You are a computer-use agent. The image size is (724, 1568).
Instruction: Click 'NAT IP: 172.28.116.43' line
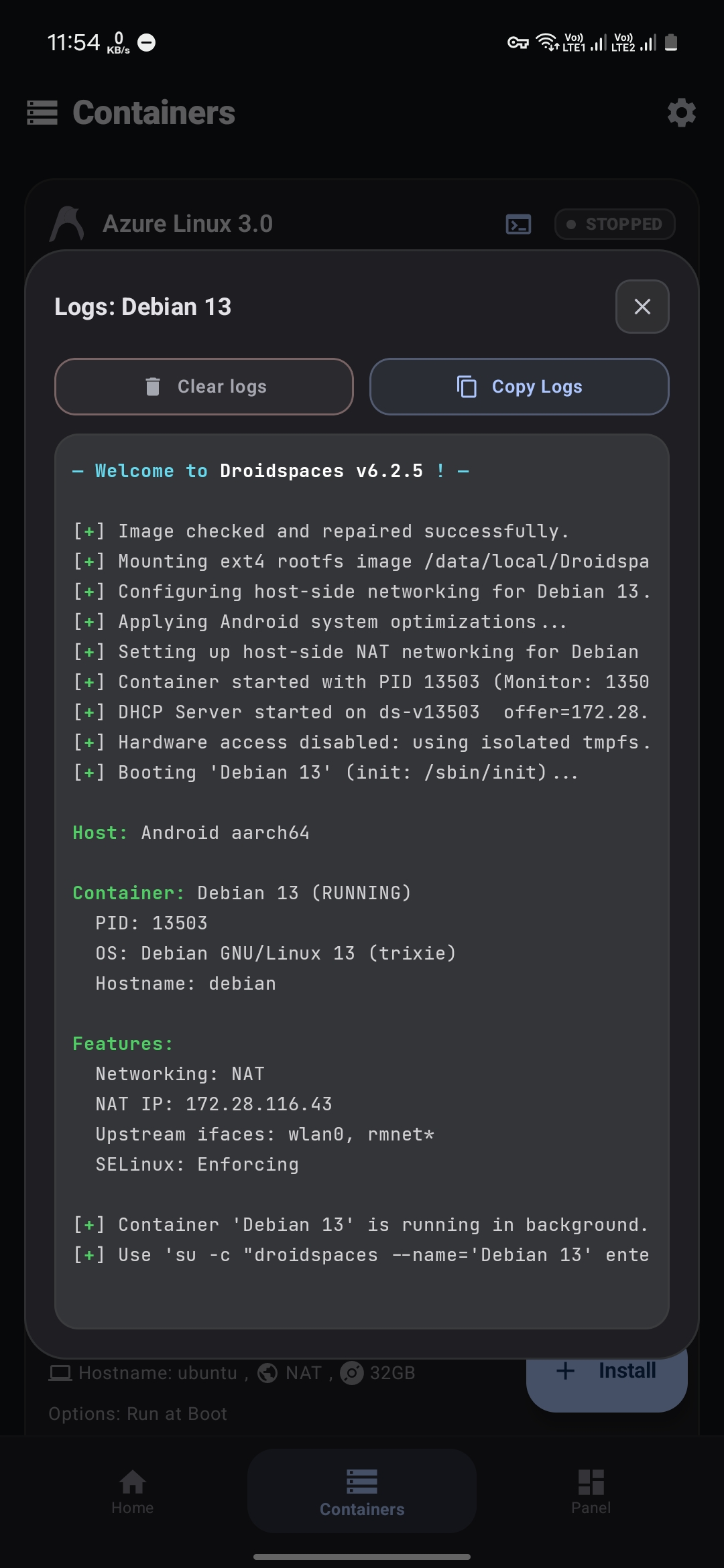tap(214, 1104)
